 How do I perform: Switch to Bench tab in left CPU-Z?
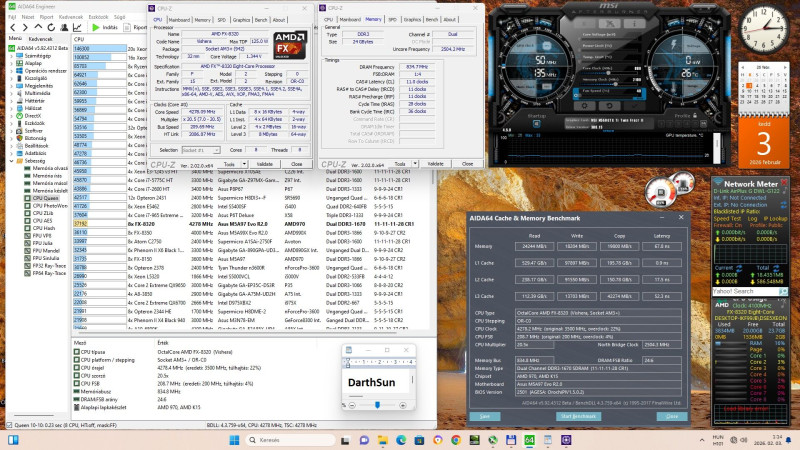click(x=261, y=20)
